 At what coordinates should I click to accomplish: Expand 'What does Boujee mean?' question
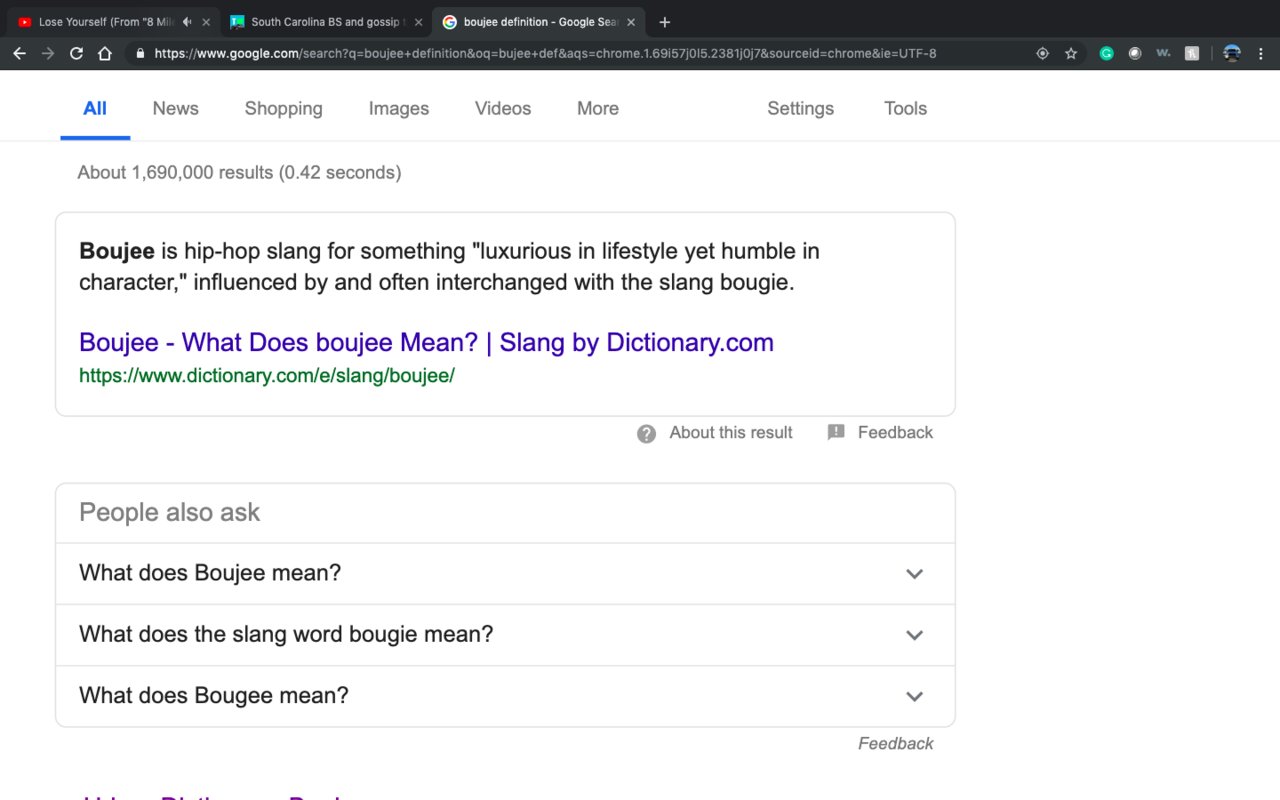(x=505, y=573)
